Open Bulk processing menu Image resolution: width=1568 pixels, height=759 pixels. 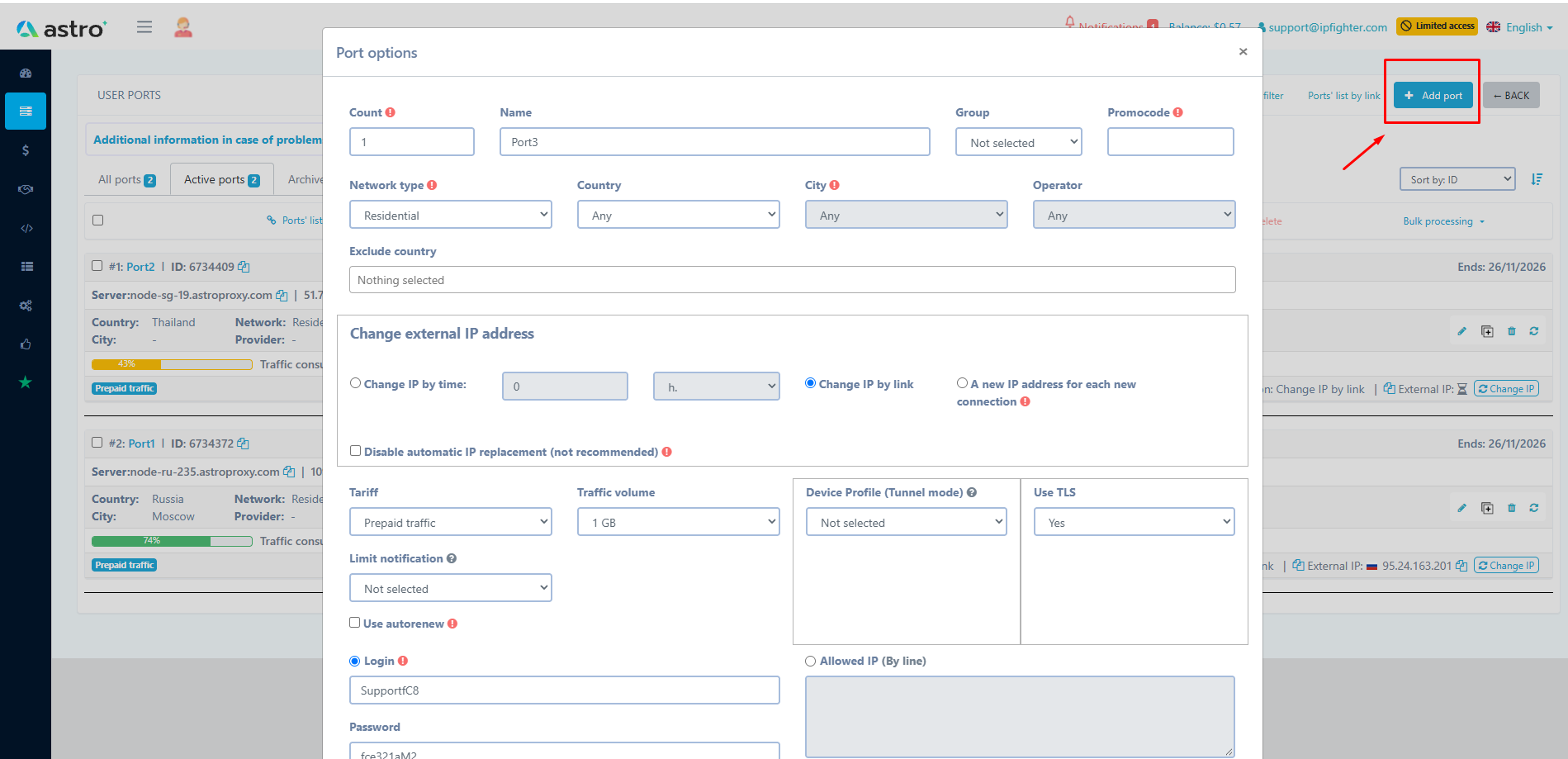click(1443, 221)
